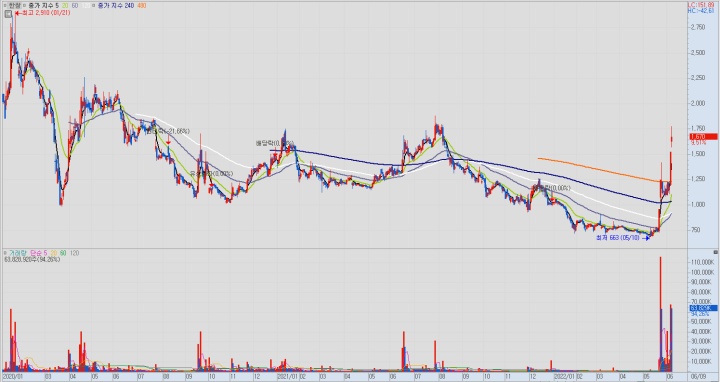Click the 60-period moving average label in price legend
Image resolution: width=720 pixels, height=382 pixels.
point(75,6)
